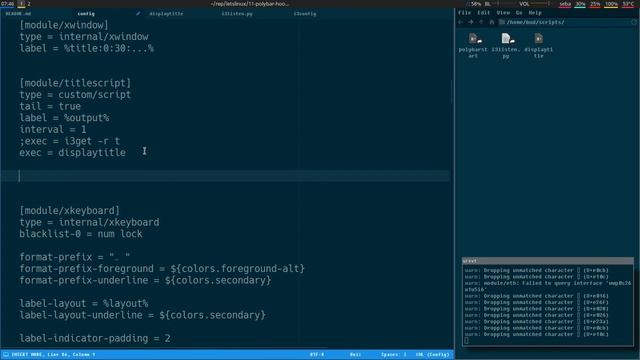The width and height of the screenshot is (640, 360).
Task: Click the 100% battery module in polybar
Action: pyautogui.click(x=611, y=4)
